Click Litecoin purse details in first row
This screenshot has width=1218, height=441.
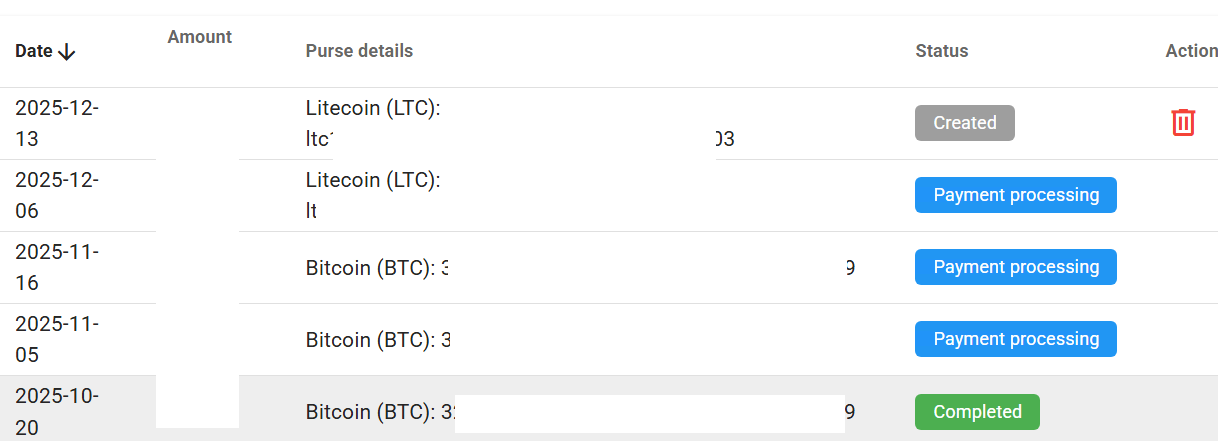tap(520, 123)
